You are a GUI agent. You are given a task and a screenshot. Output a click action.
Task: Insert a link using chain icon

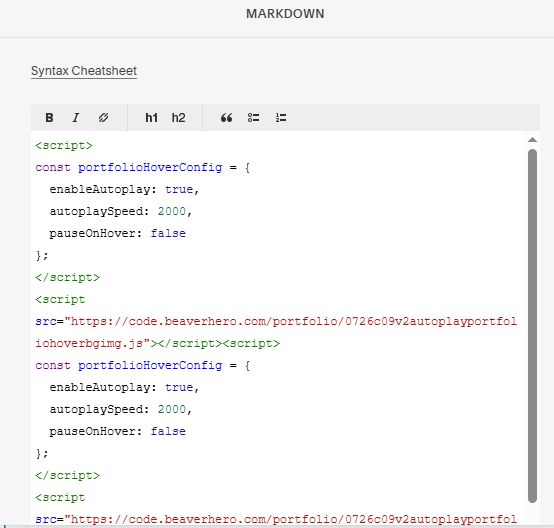click(x=103, y=118)
